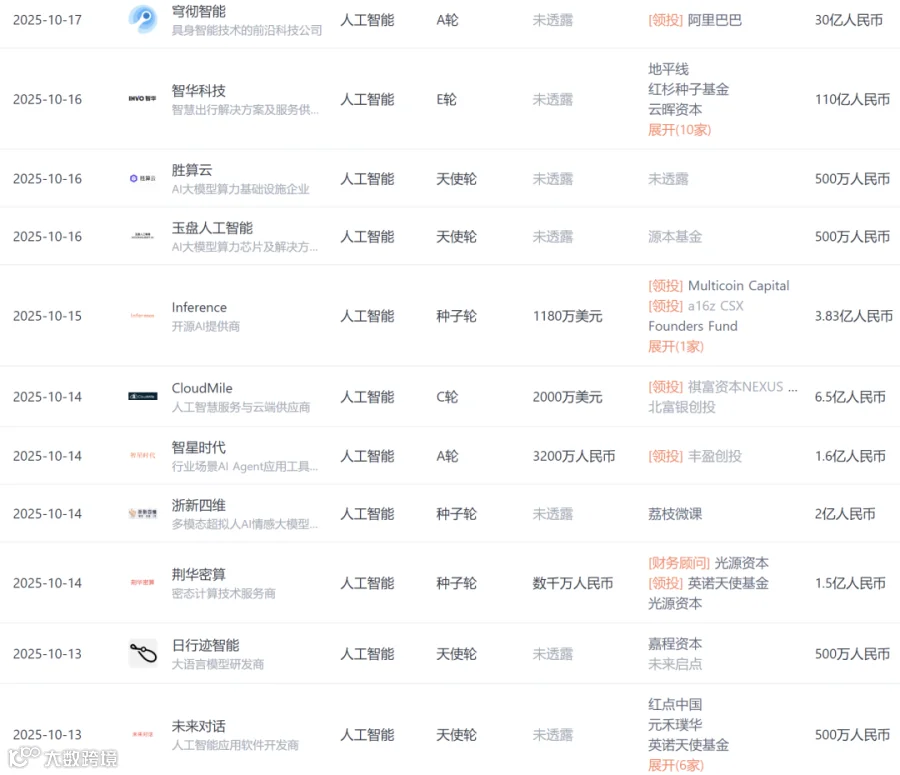Click date 2025-10-17

tap(47, 20)
